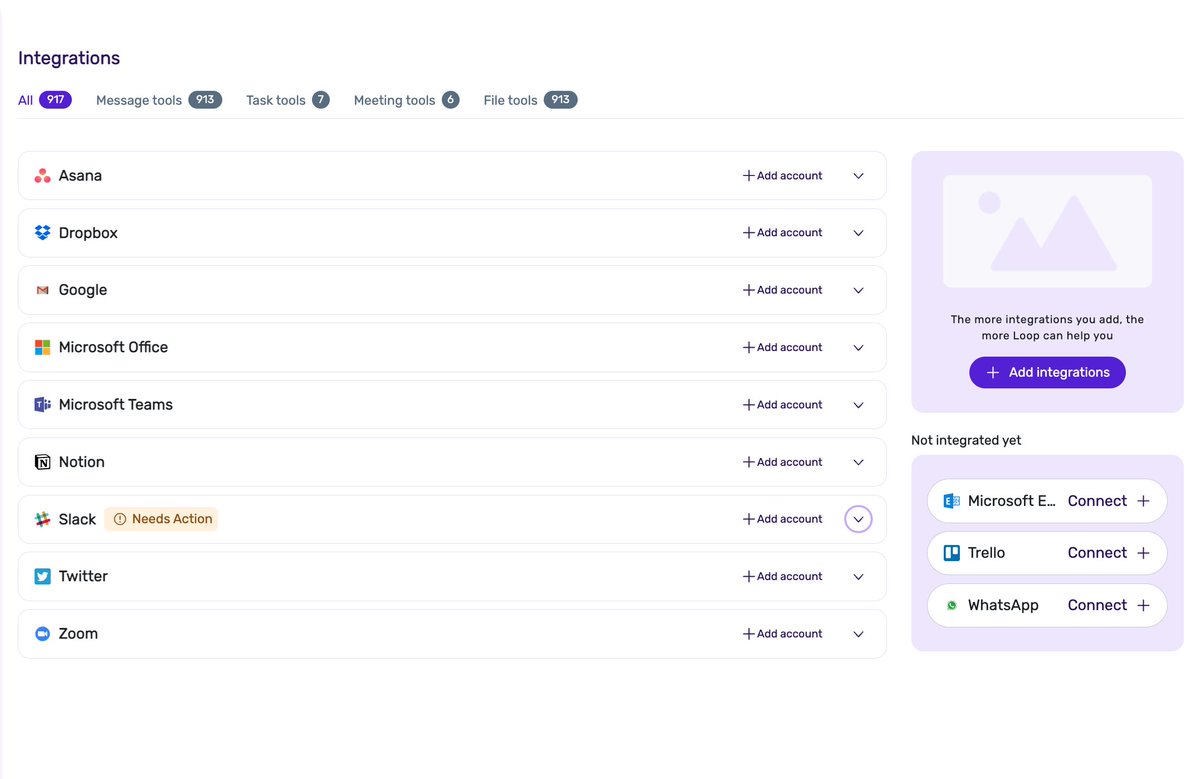Click the Zoom row name
Image resolution: width=1200 pixels, height=779 pixels.
click(x=78, y=634)
